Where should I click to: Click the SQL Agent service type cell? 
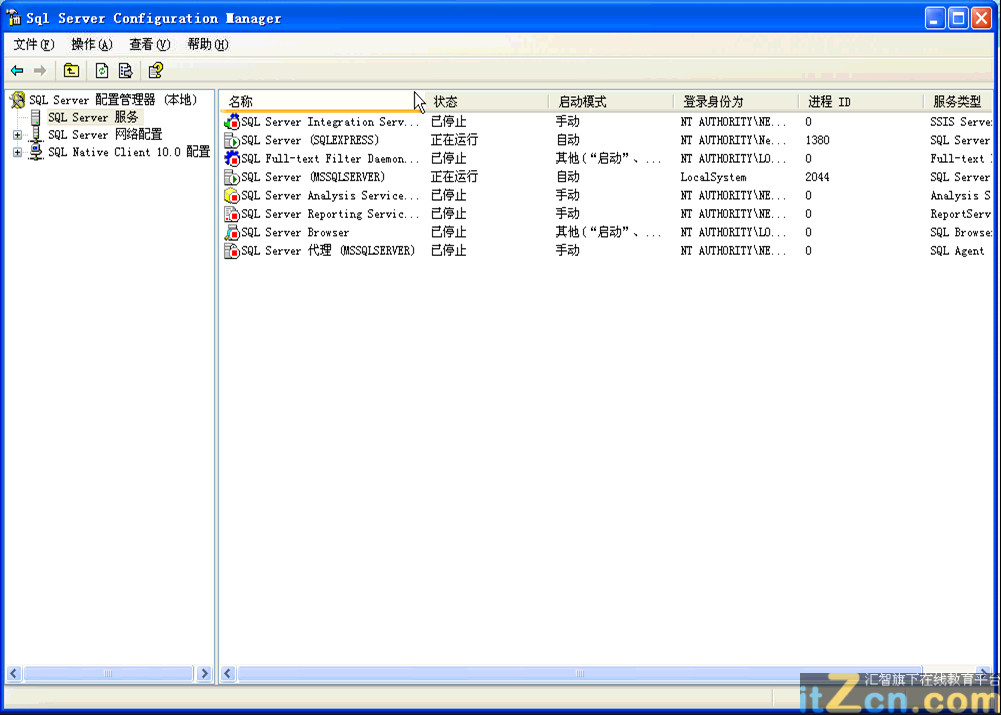[957, 251]
